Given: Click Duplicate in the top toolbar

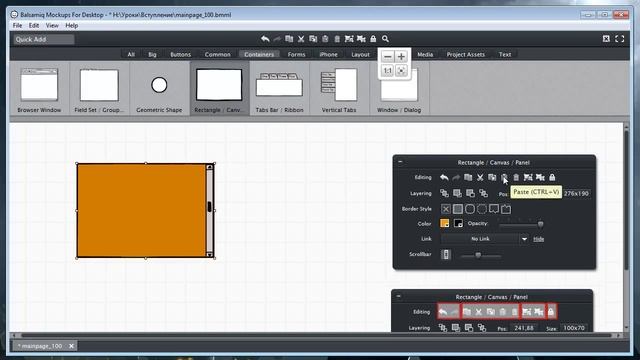Looking at the screenshot, I should pyautogui.click(x=289, y=39).
